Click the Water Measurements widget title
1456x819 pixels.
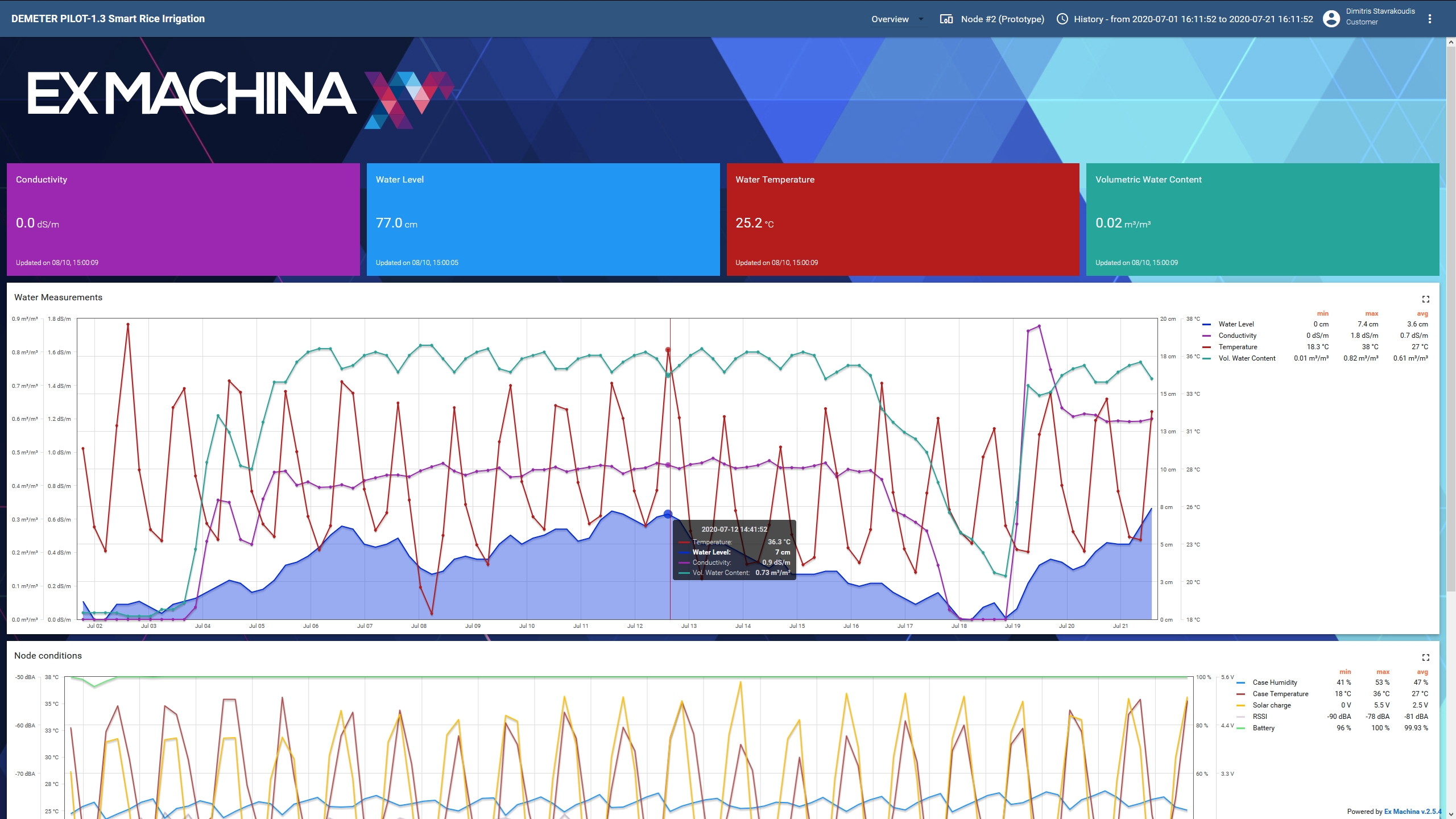(x=58, y=297)
